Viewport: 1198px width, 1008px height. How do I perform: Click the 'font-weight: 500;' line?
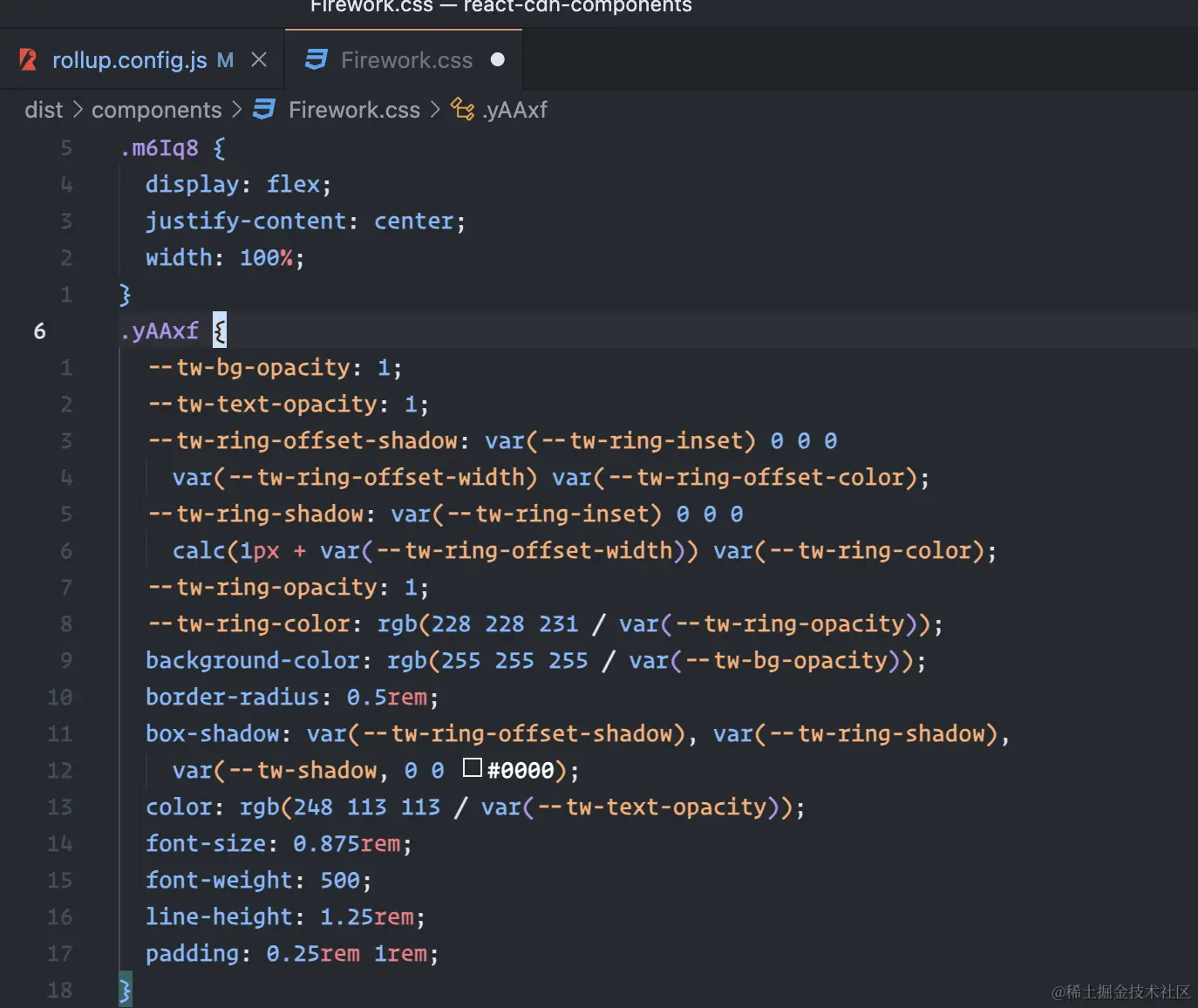pos(259,881)
